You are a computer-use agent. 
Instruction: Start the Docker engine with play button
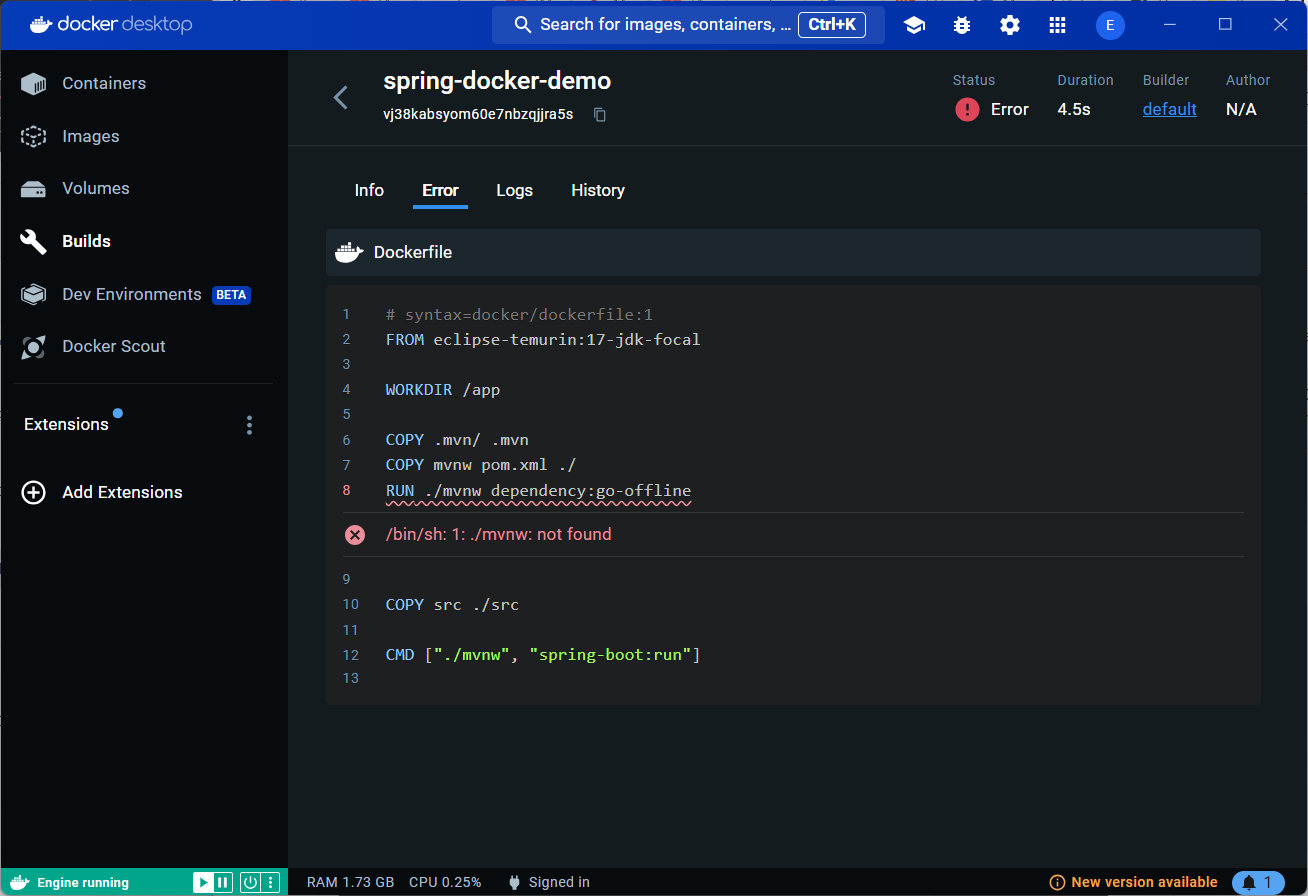pos(203,882)
